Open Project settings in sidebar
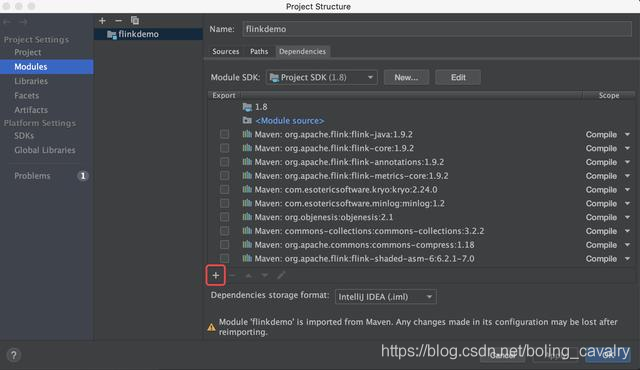This screenshot has height=370, width=640. pyautogui.click(x=28, y=52)
